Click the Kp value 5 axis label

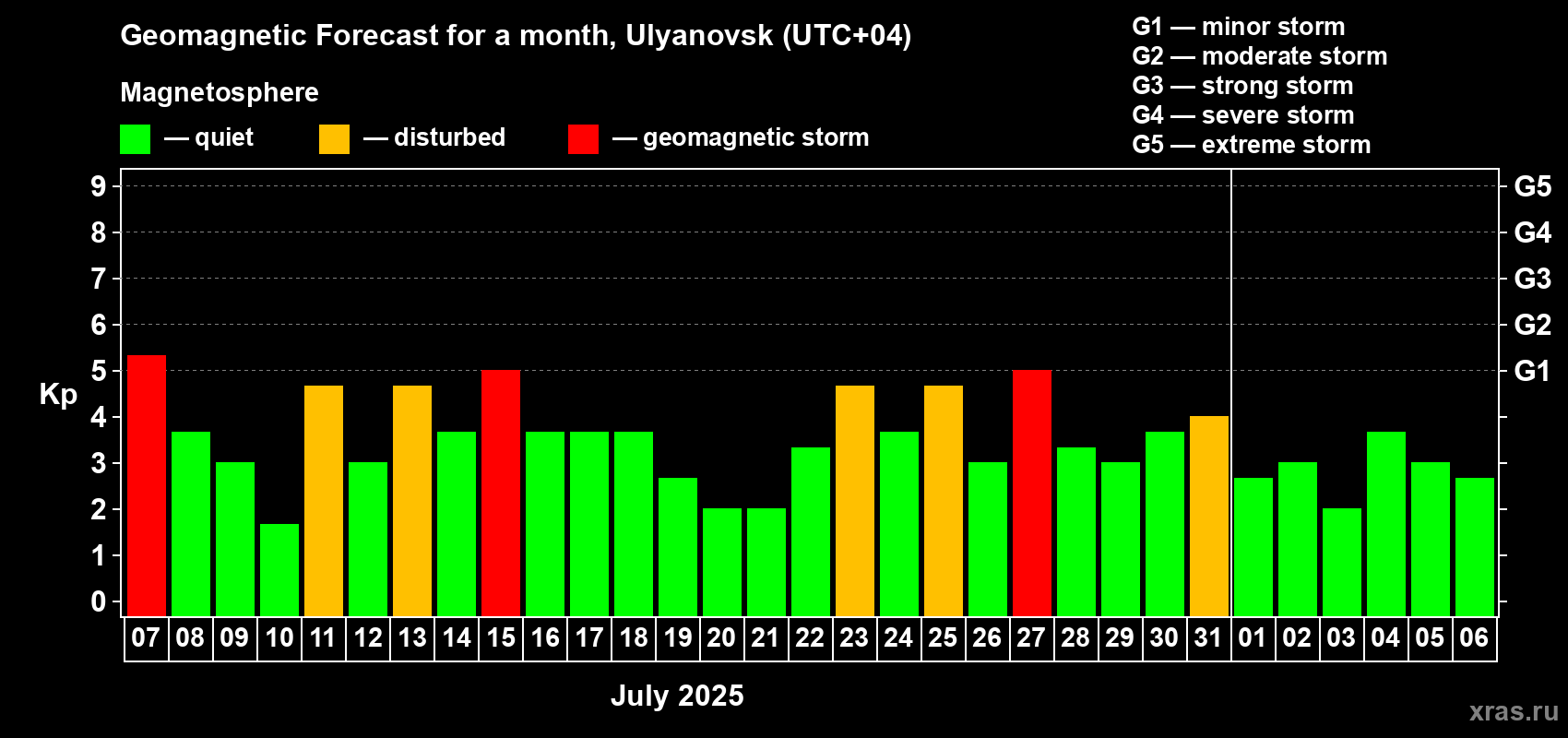pos(99,371)
